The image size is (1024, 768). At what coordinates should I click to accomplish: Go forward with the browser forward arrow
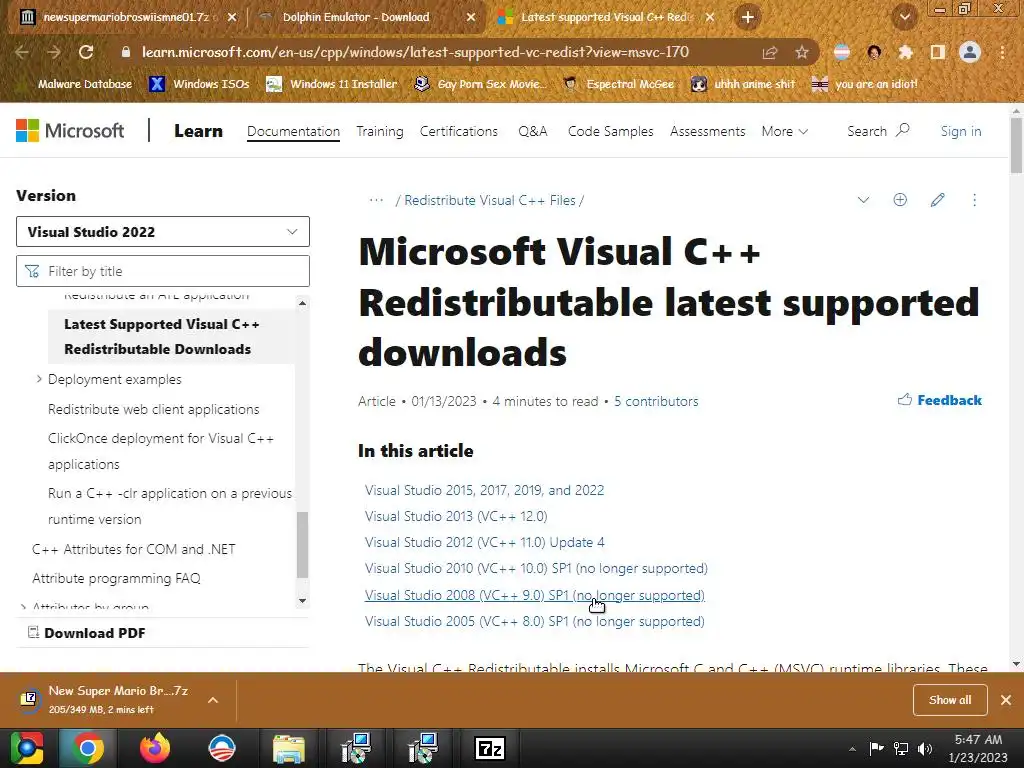coord(54,52)
